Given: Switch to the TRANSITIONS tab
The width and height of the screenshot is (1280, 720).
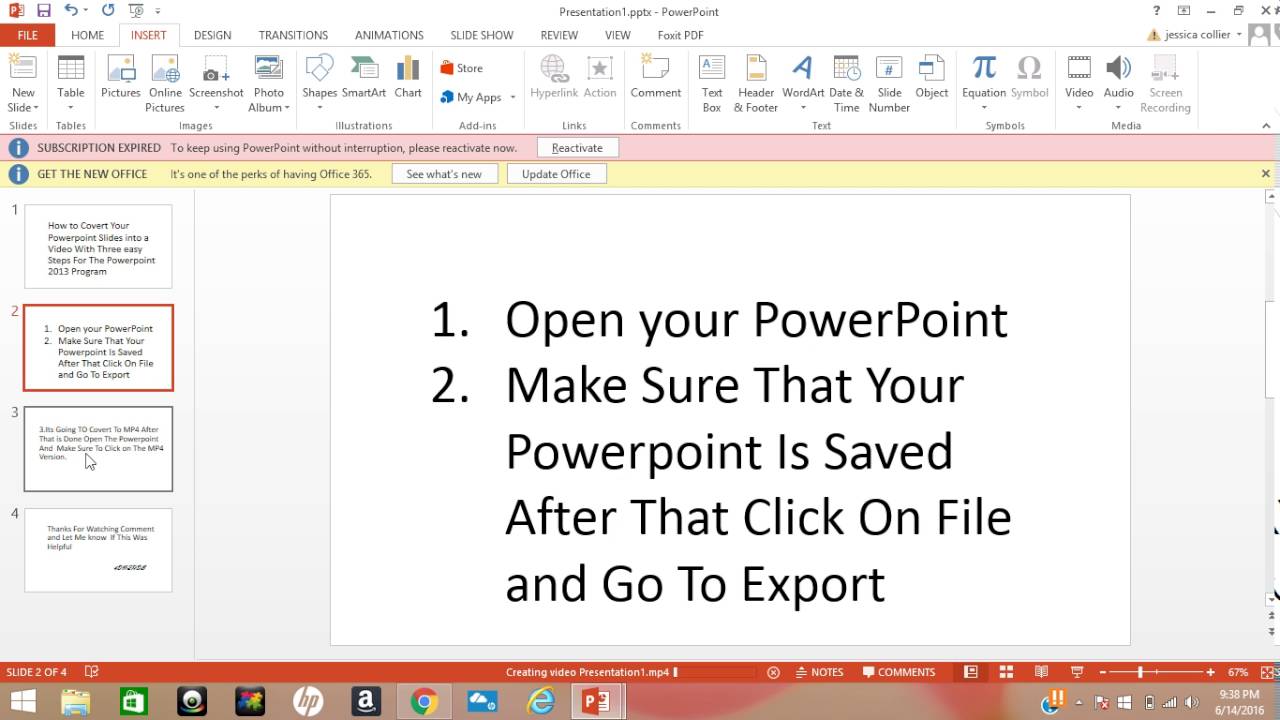Looking at the screenshot, I should [293, 35].
